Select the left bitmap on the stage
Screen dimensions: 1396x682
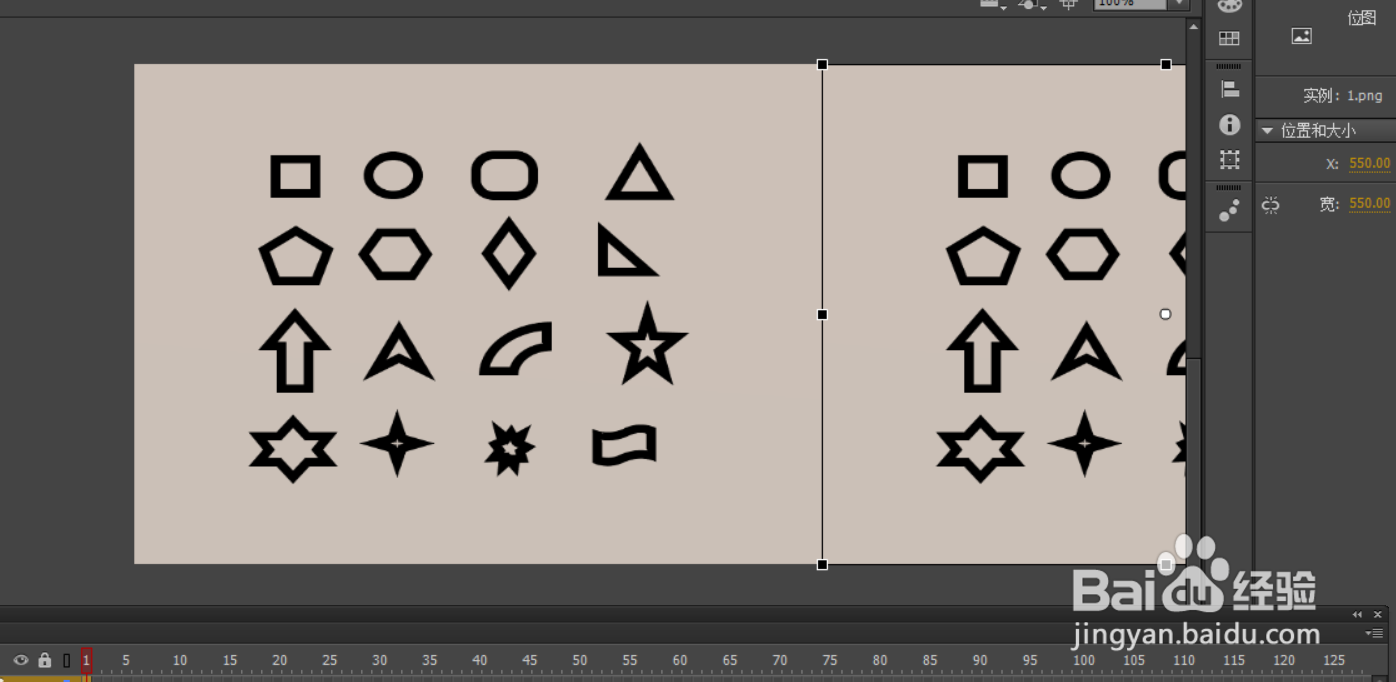478,314
